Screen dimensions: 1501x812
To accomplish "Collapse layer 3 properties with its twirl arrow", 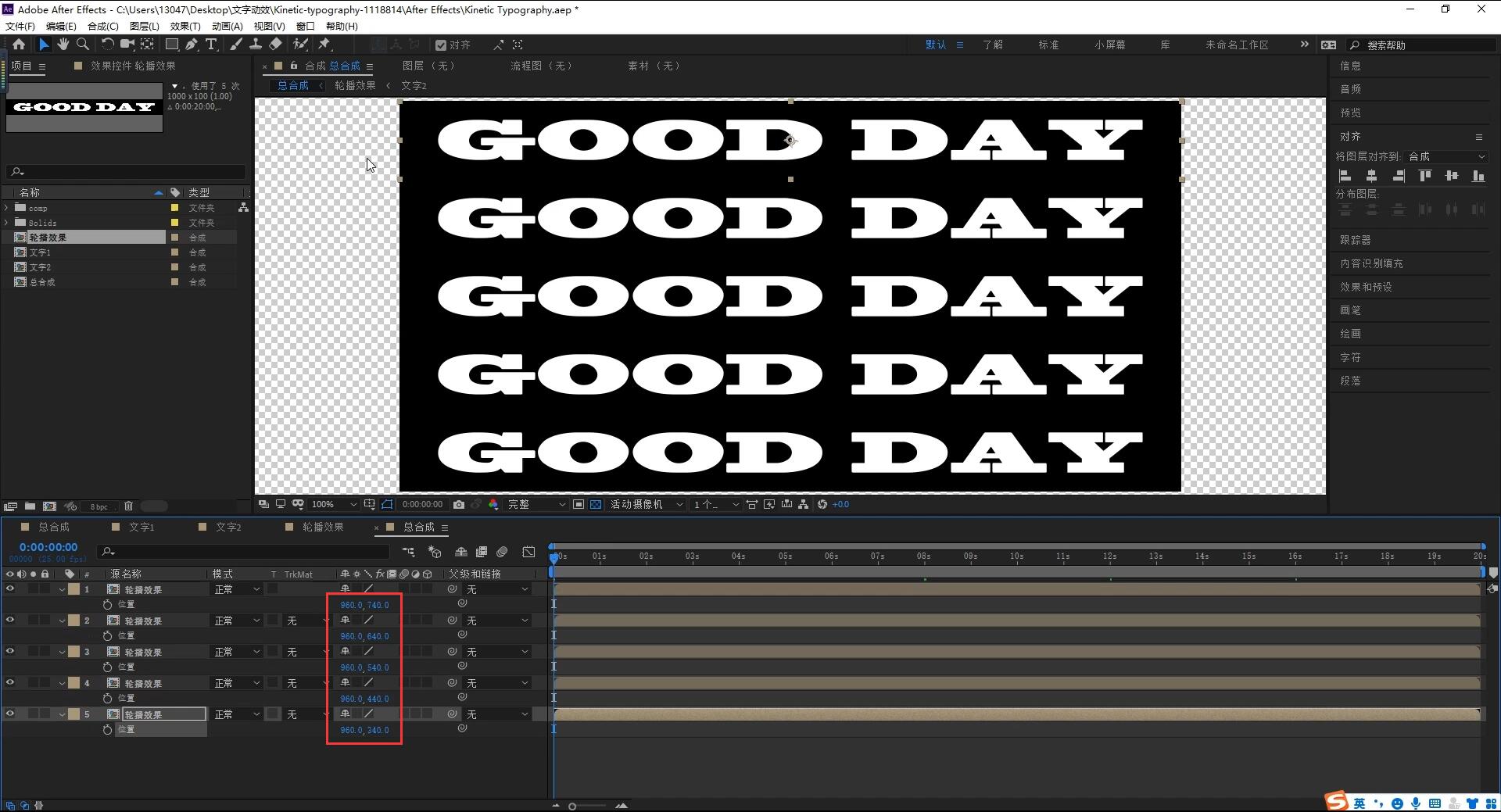I will 62,652.
